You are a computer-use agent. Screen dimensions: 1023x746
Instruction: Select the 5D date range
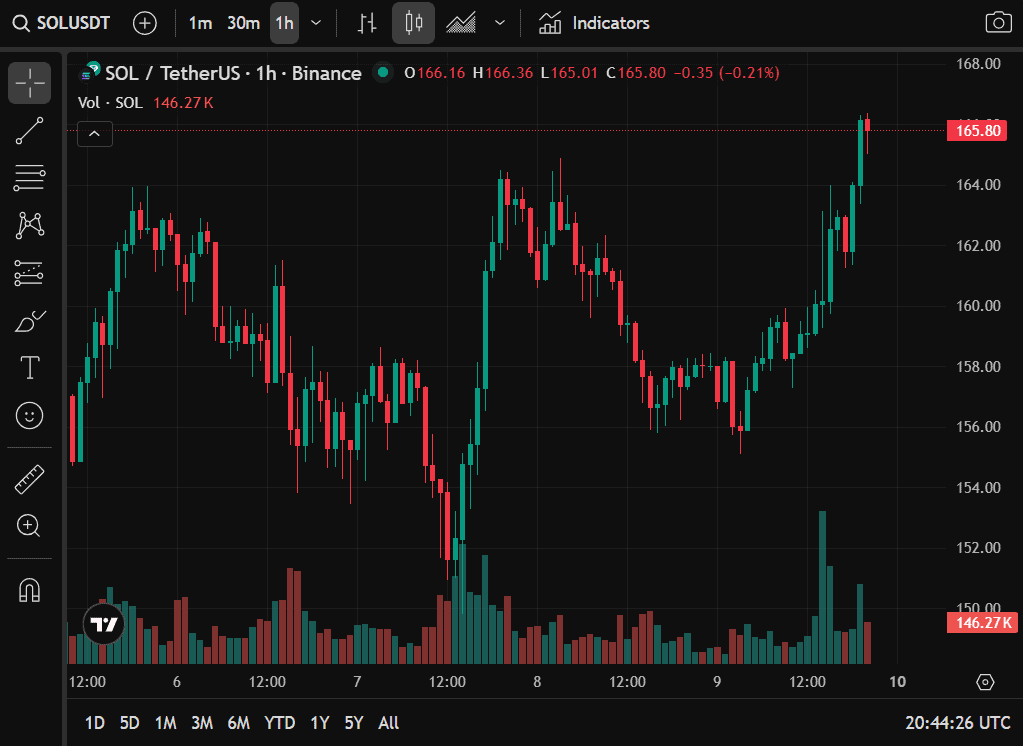129,723
